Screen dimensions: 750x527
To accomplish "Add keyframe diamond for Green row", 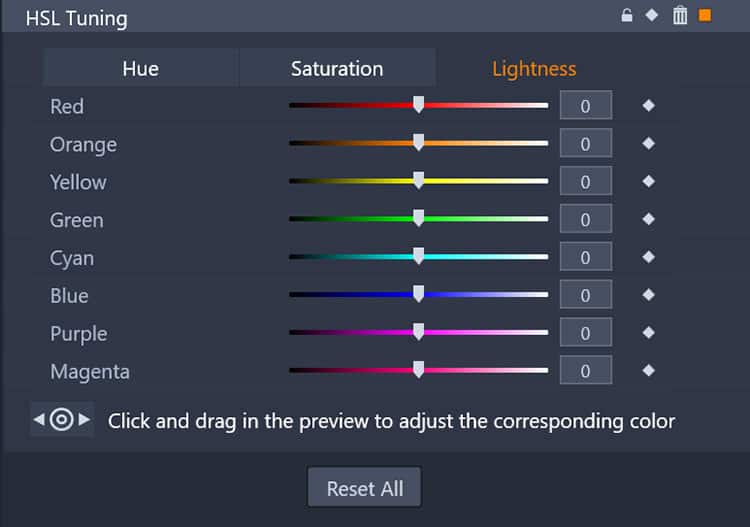I will click(x=649, y=219).
